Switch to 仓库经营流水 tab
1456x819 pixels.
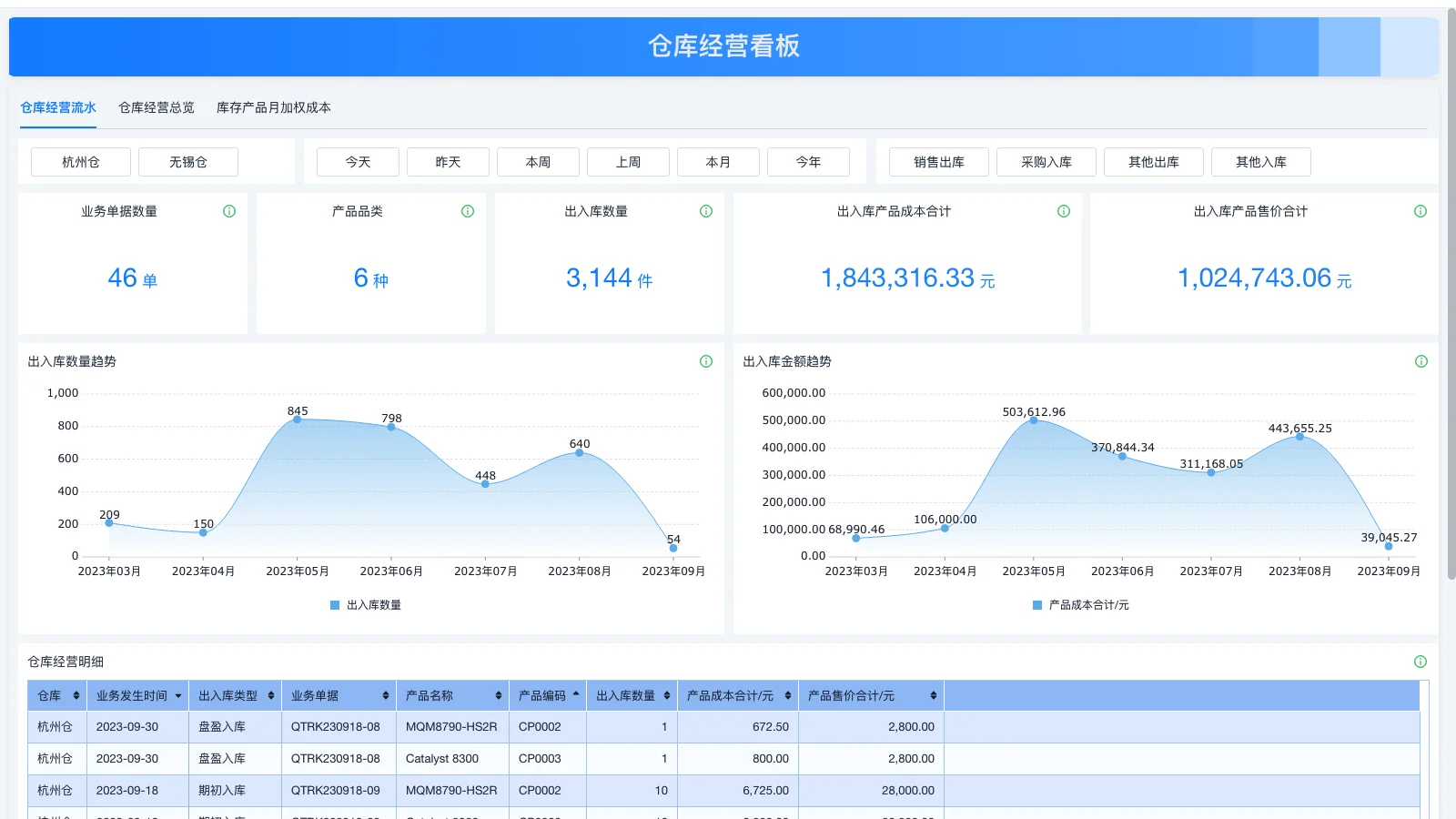click(58, 107)
